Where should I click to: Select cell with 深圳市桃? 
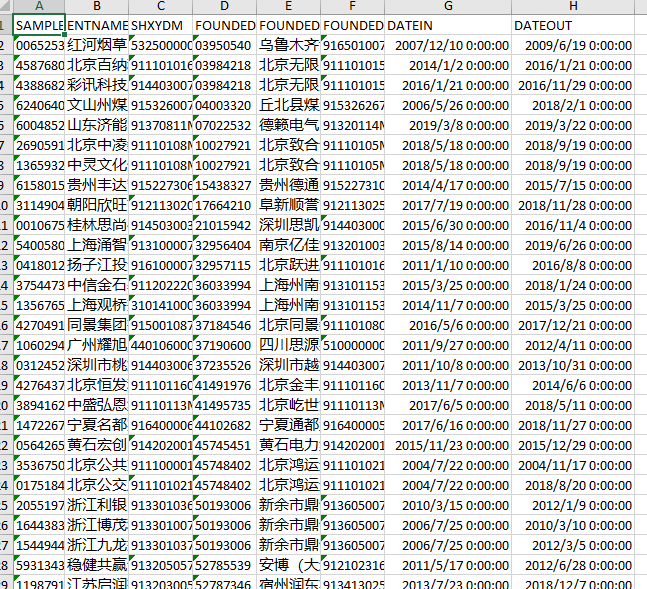click(x=97, y=365)
